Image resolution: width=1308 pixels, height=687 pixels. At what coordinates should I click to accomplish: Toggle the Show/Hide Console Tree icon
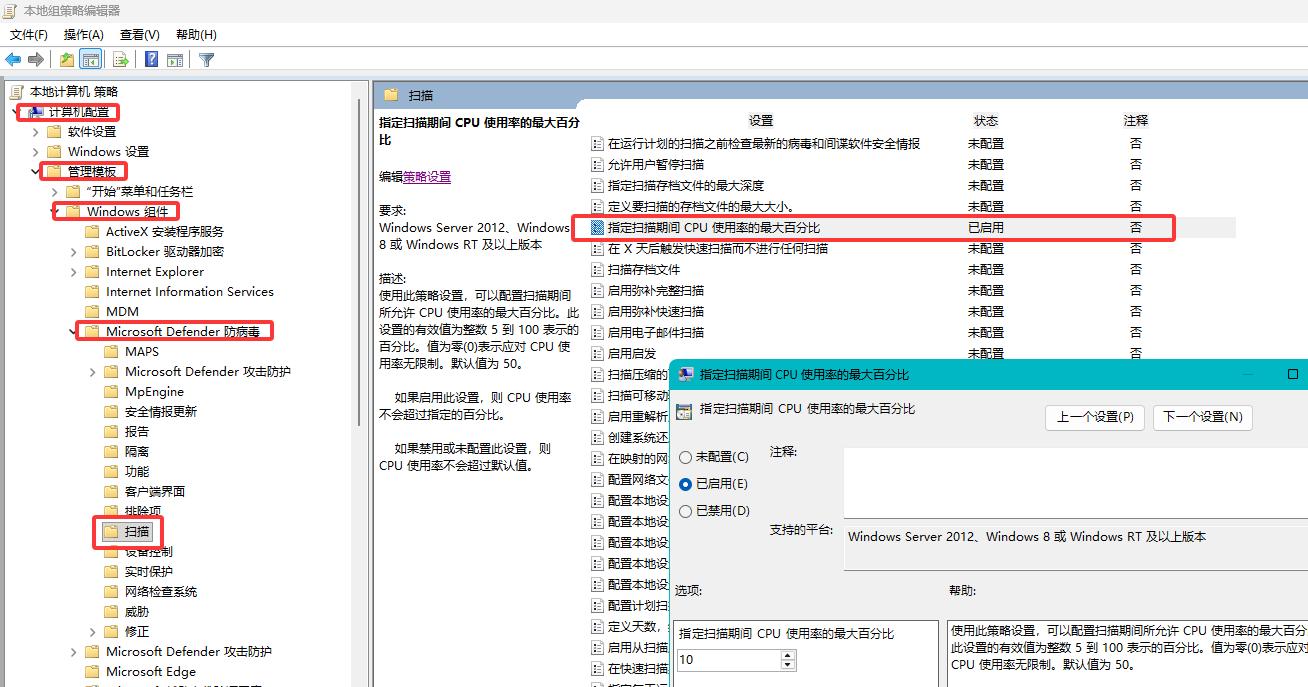[x=90, y=59]
